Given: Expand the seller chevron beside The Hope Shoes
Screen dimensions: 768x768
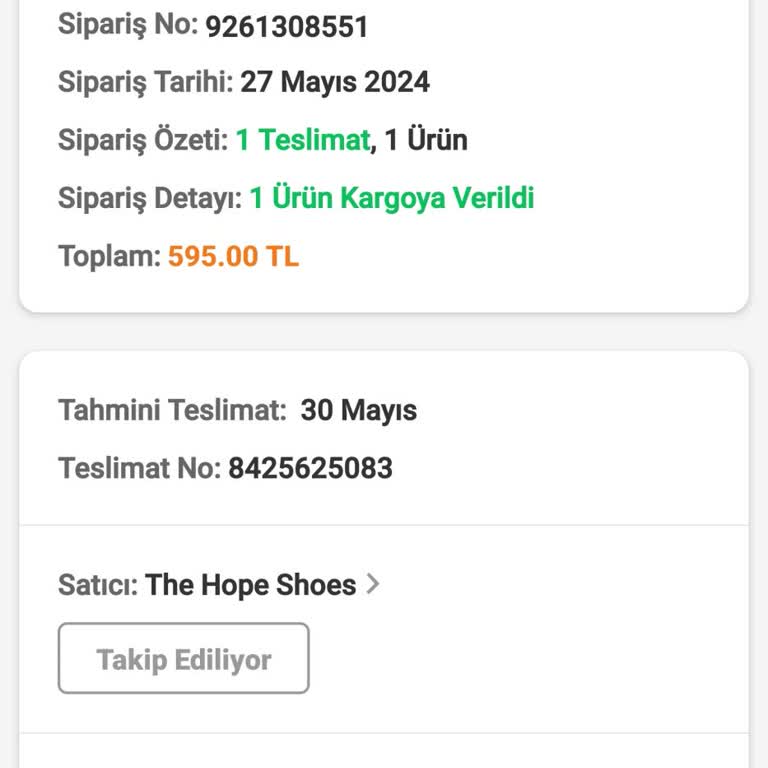Looking at the screenshot, I should 373,584.
